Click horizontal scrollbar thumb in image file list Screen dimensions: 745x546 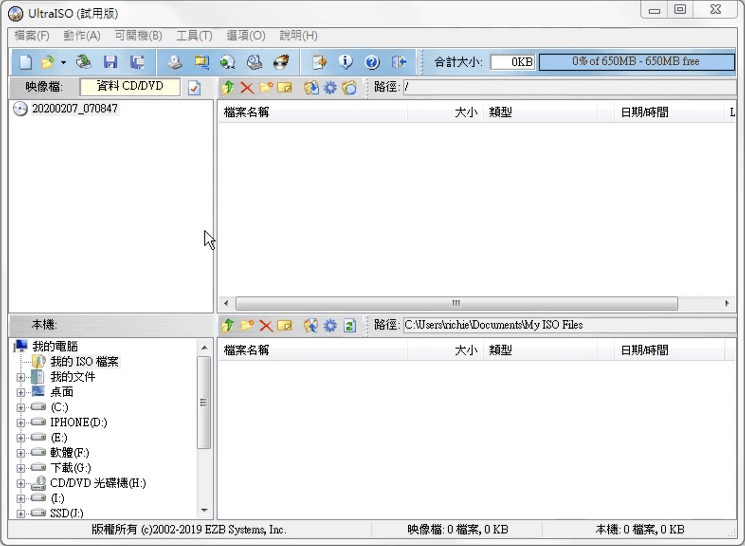coord(457,303)
